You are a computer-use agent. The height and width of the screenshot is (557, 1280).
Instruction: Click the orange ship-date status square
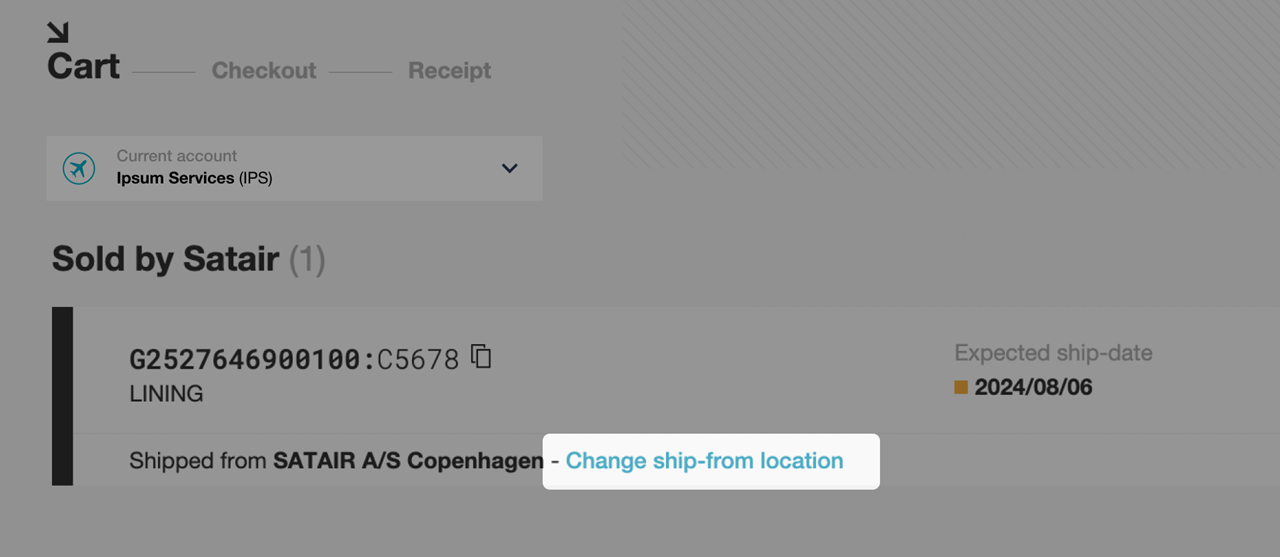(x=961, y=387)
